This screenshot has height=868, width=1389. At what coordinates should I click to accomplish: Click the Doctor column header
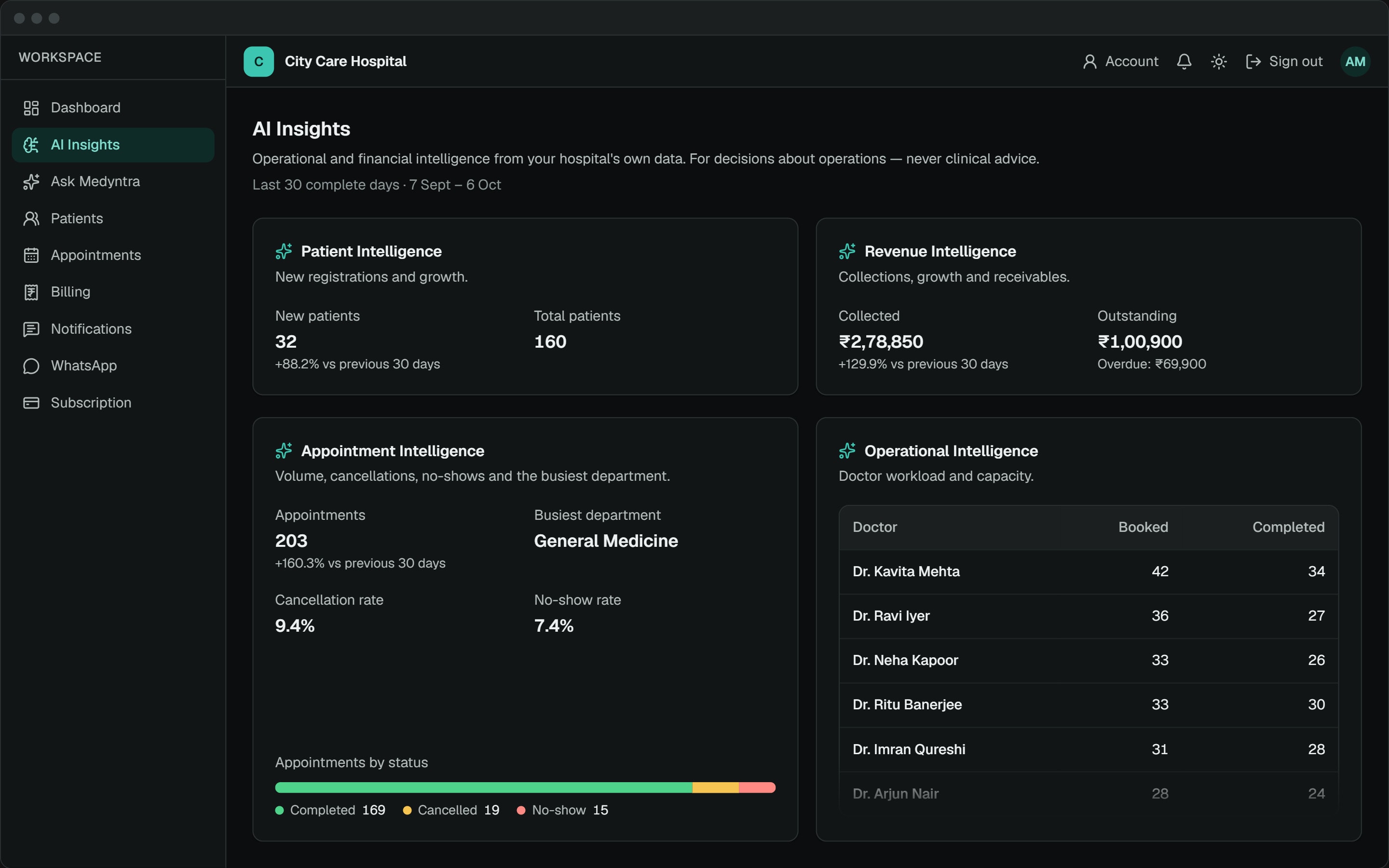[x=875, y=527]
